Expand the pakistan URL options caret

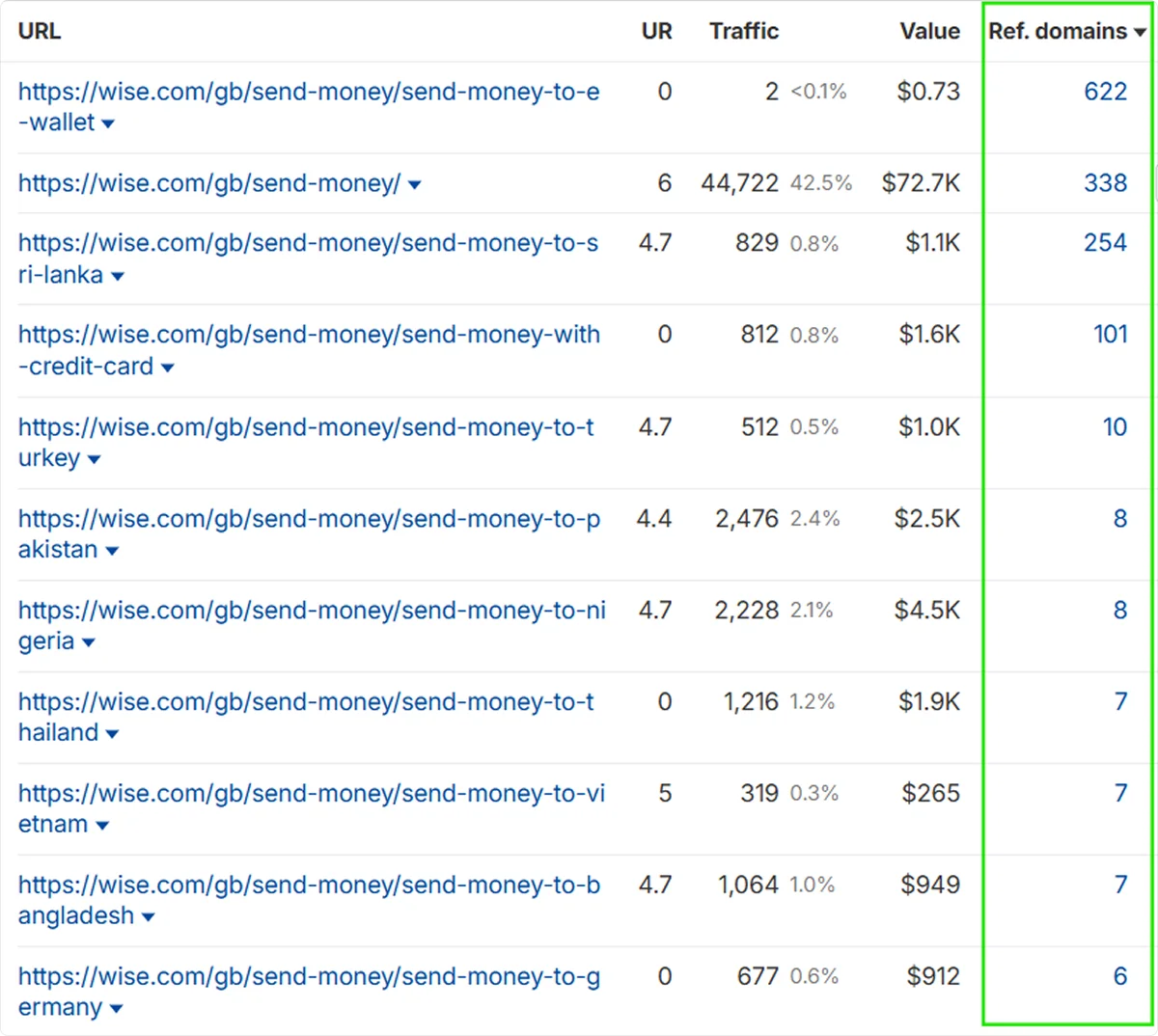(112, 552)
